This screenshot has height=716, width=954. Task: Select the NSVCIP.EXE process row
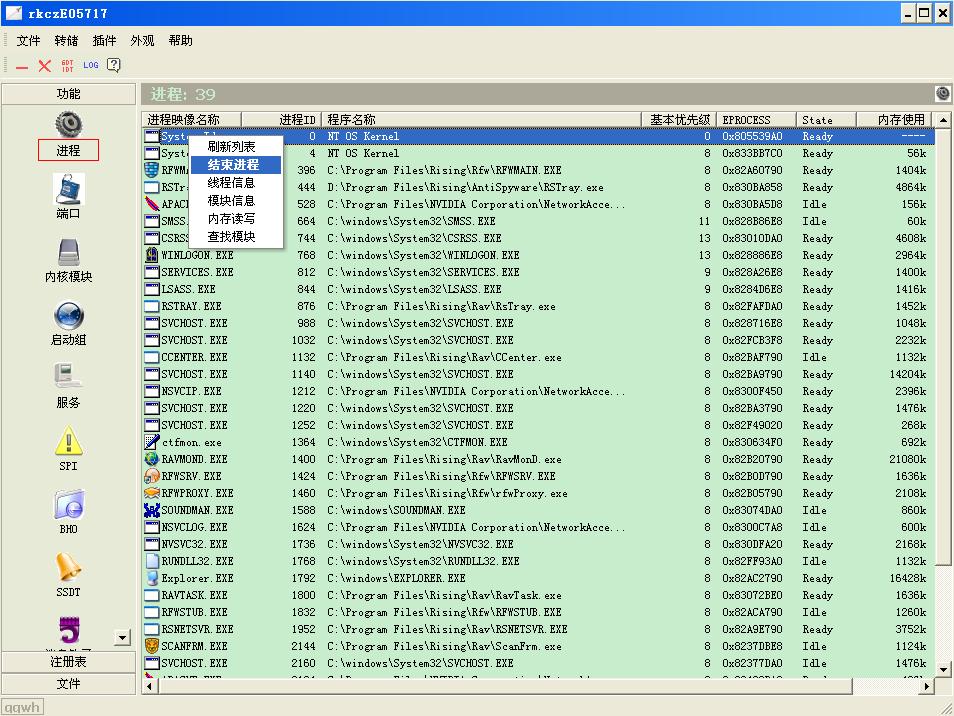click(538, 391)
